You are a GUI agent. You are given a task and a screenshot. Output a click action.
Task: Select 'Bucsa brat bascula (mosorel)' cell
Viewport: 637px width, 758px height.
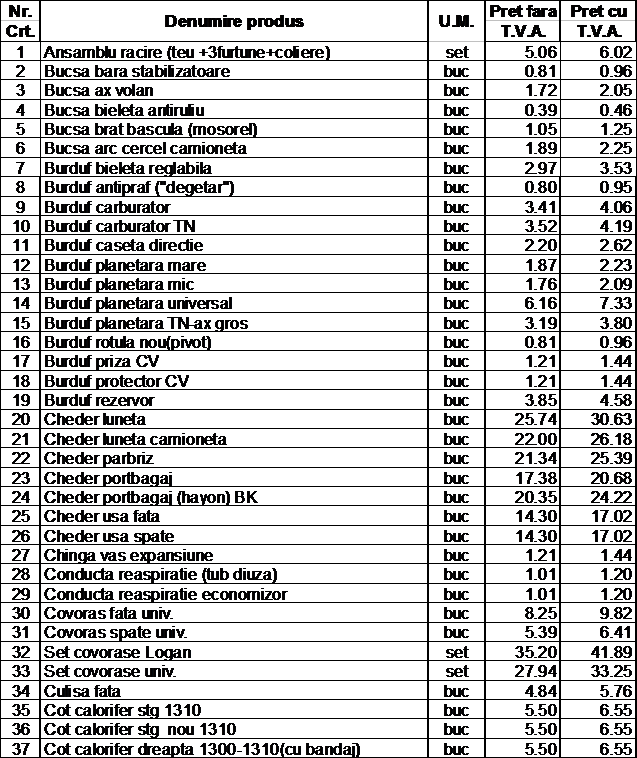[234, 129]
